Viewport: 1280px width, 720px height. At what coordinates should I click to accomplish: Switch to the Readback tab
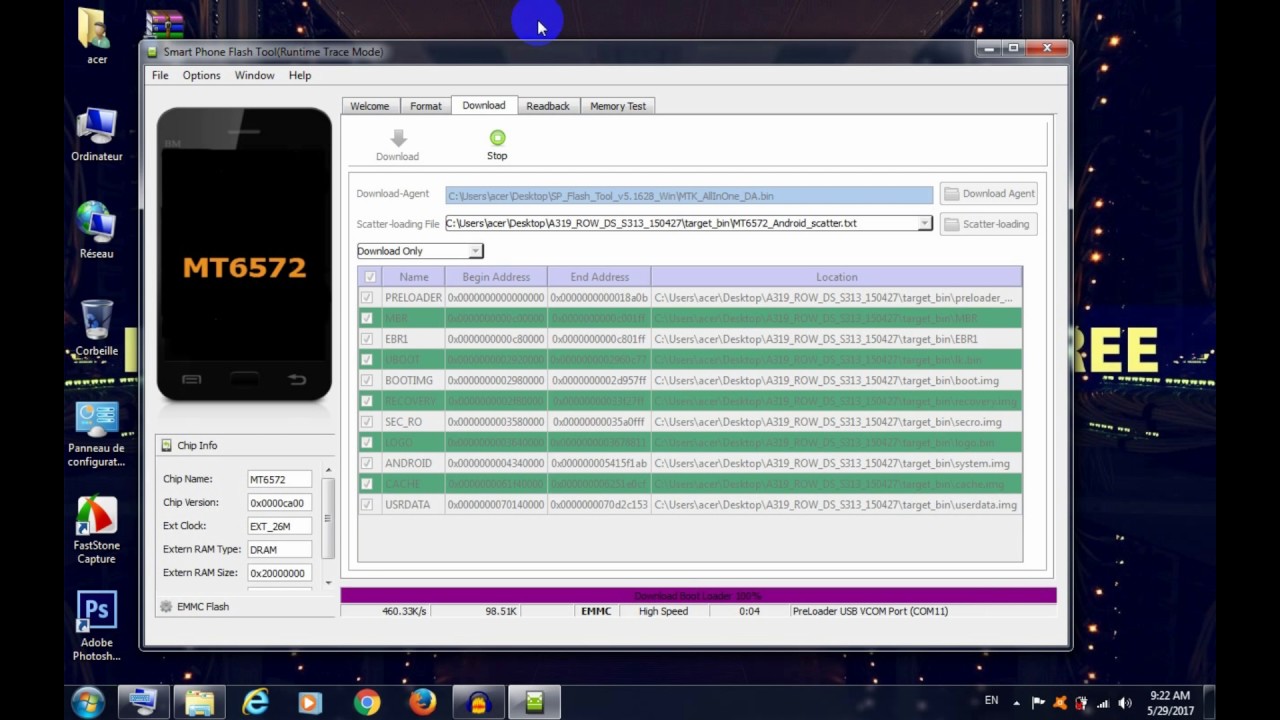[x=548, y=106]
